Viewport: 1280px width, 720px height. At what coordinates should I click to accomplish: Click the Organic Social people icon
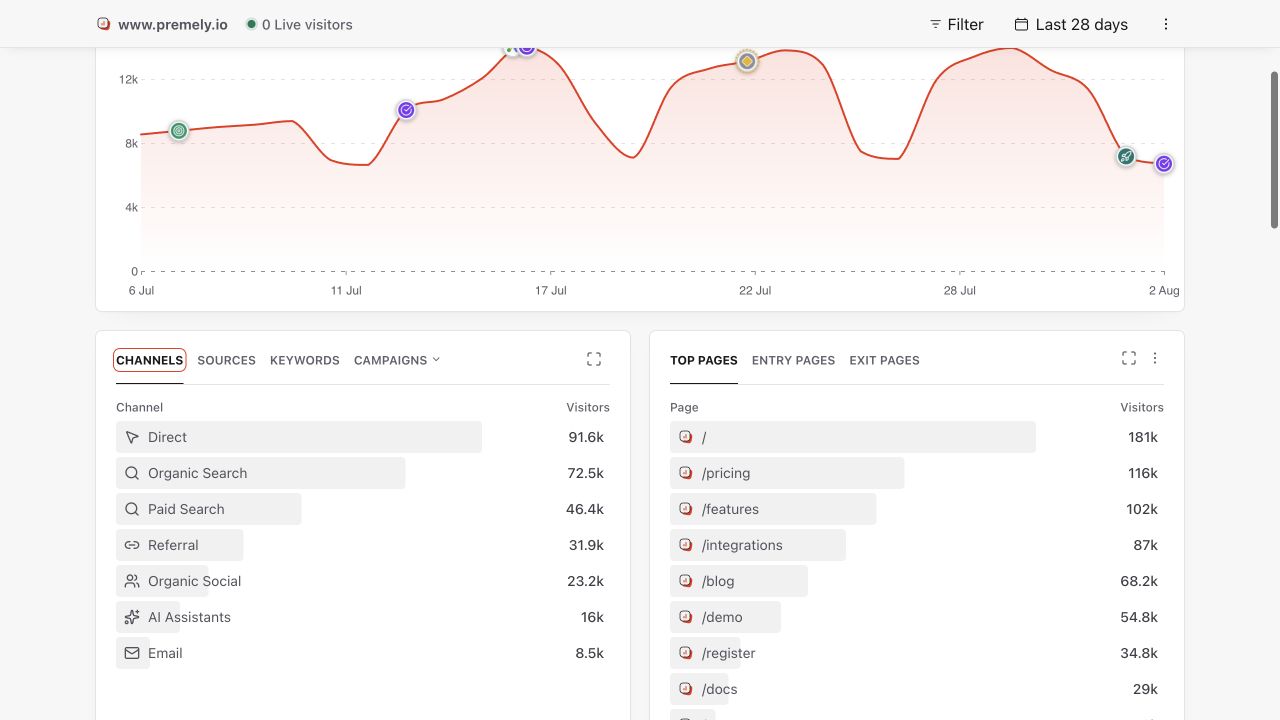pos(132,581)
